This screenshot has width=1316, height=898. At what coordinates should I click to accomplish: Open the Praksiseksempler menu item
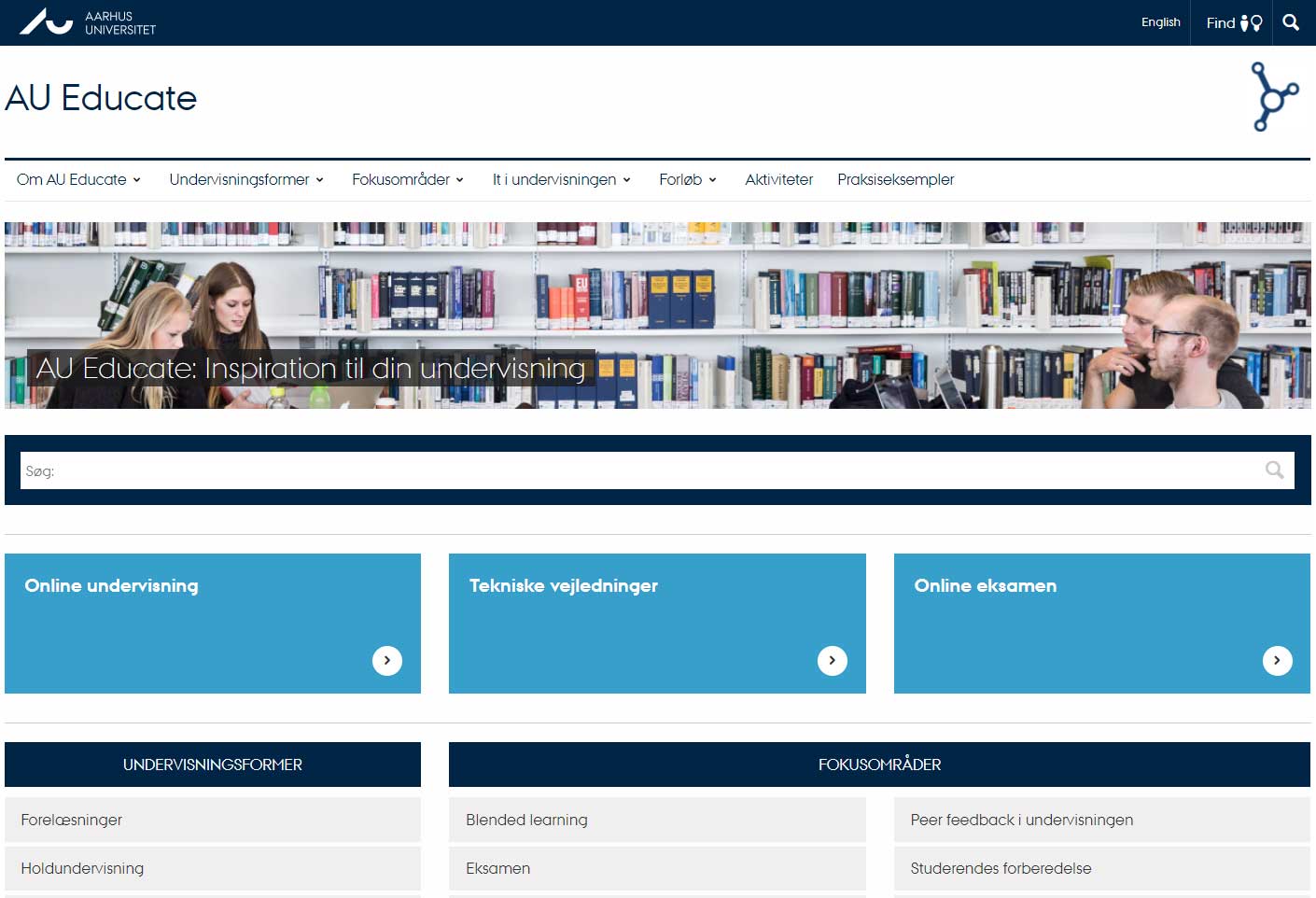(x=895, y=179)
